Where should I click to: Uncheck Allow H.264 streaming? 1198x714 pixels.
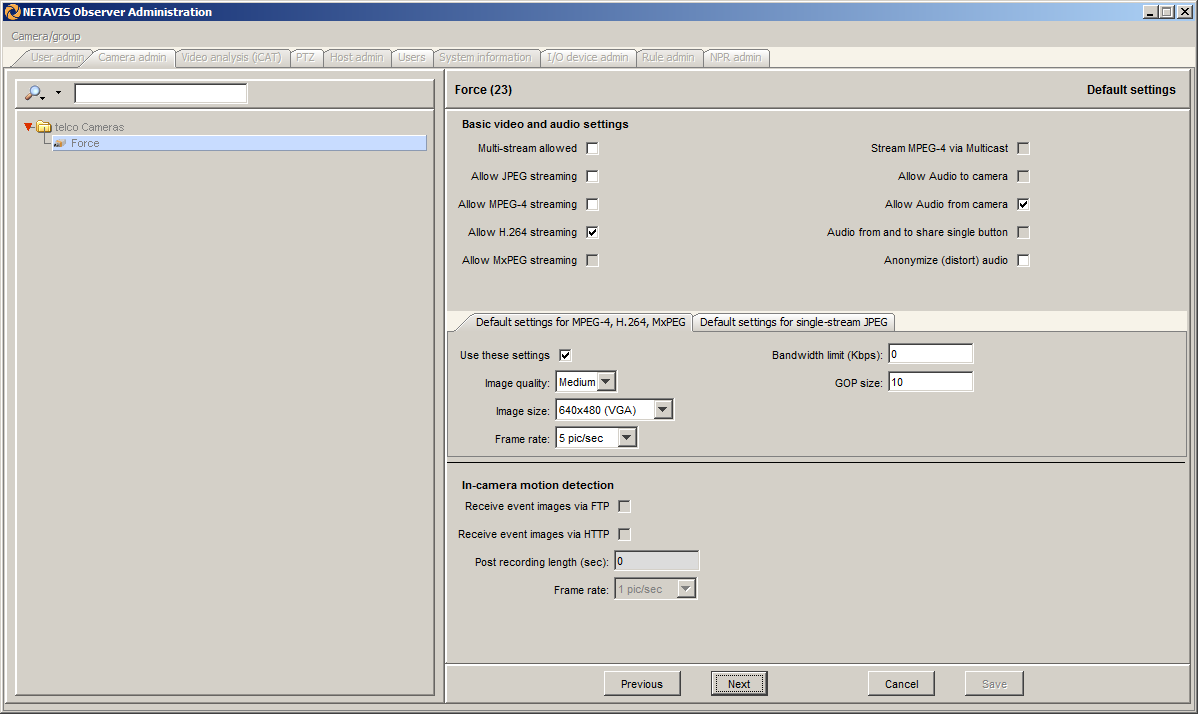tap(593, 233)
